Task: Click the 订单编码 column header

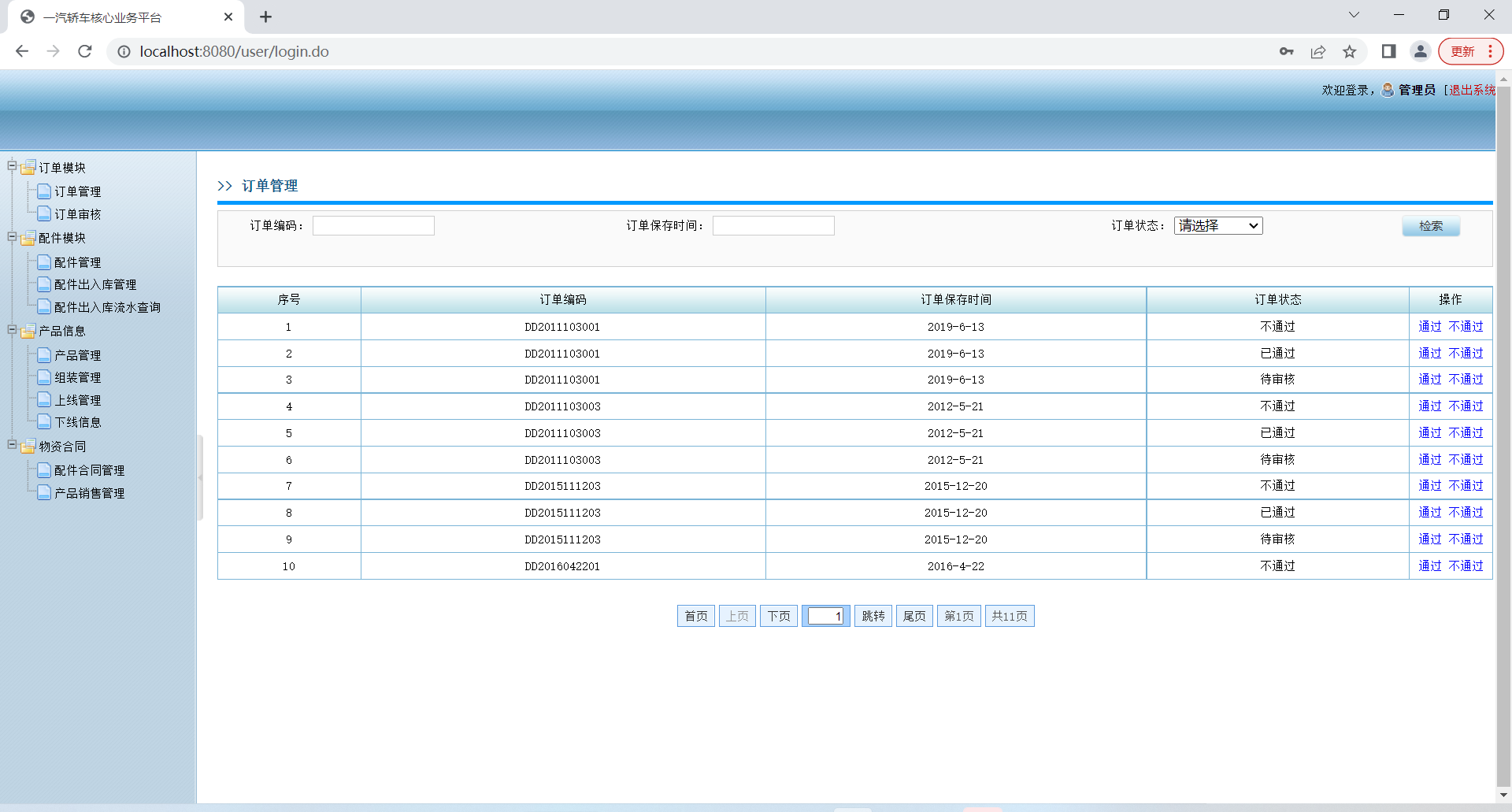Action: coord(562,299)
